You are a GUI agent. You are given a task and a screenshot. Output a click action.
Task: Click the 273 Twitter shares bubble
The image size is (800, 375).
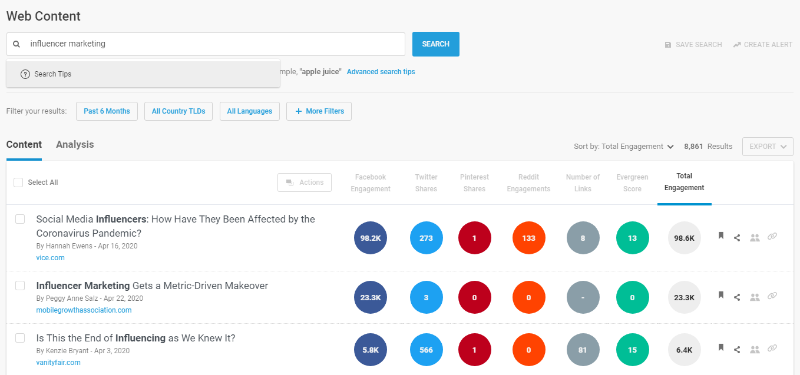coord(426,238)
